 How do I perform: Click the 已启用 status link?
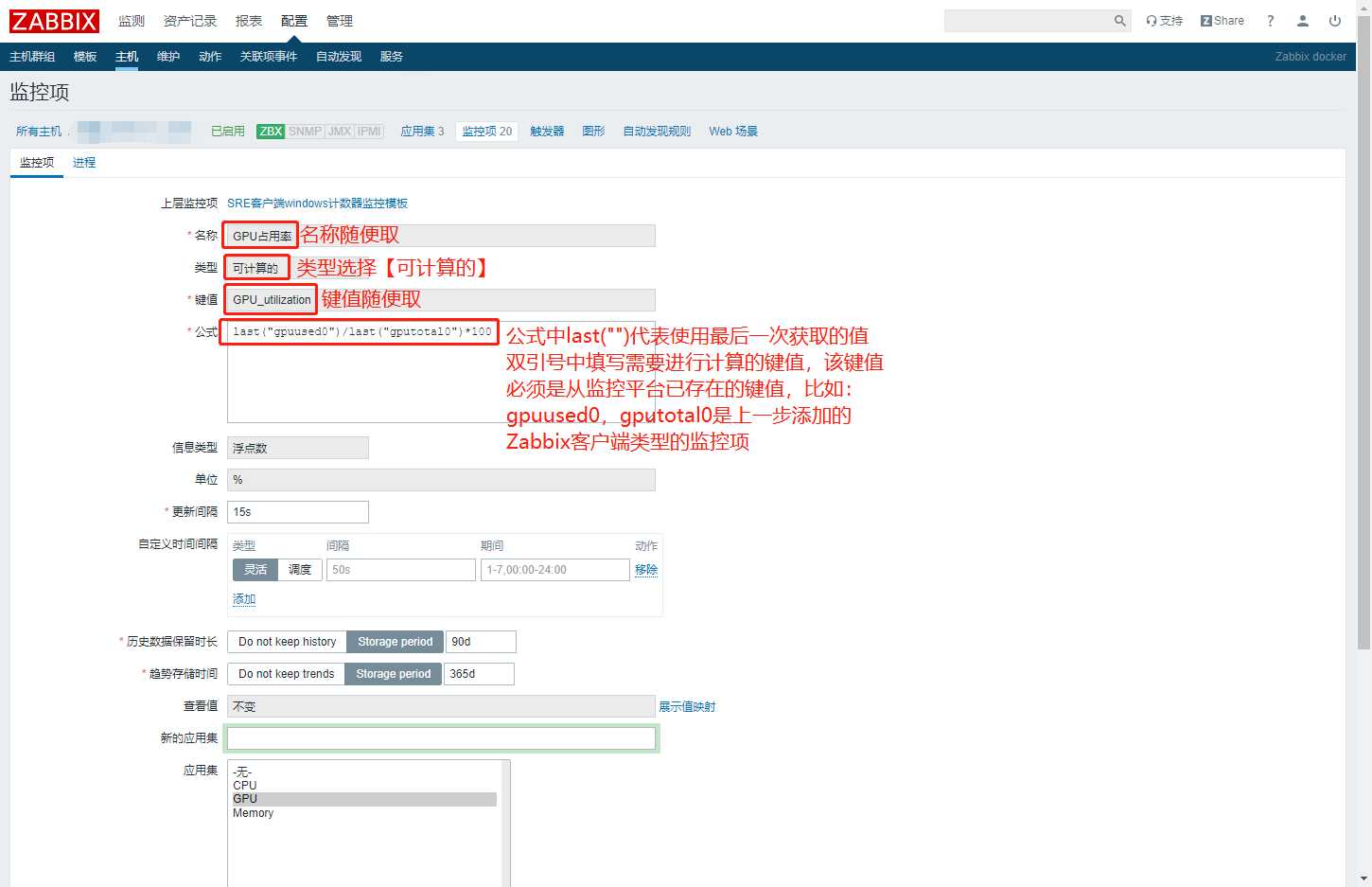point(228,132)
